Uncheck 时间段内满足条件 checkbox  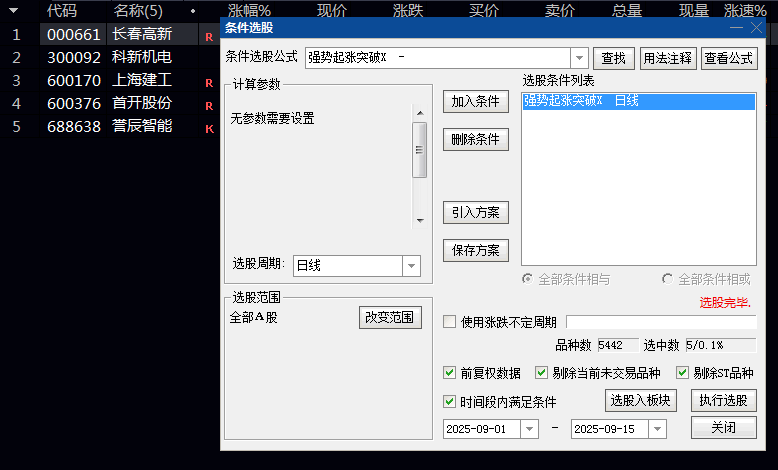point(450,401)
